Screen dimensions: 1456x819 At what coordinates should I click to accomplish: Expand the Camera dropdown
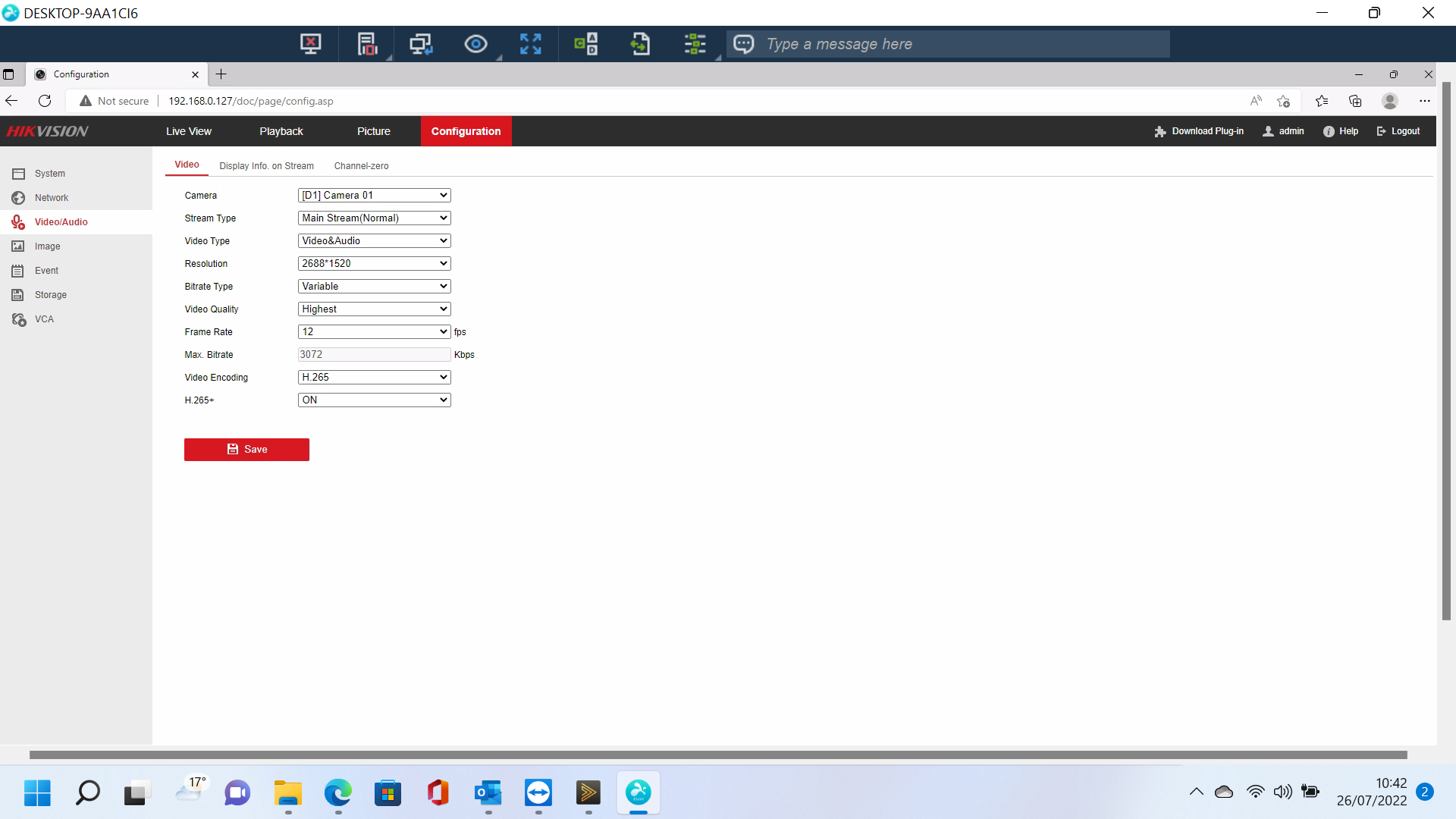coord(374,196)
